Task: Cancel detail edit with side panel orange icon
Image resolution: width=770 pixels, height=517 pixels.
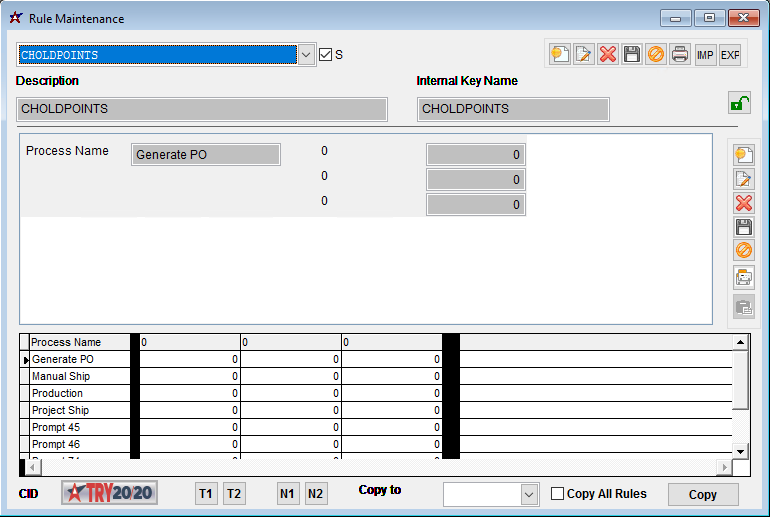Action: 743,251
